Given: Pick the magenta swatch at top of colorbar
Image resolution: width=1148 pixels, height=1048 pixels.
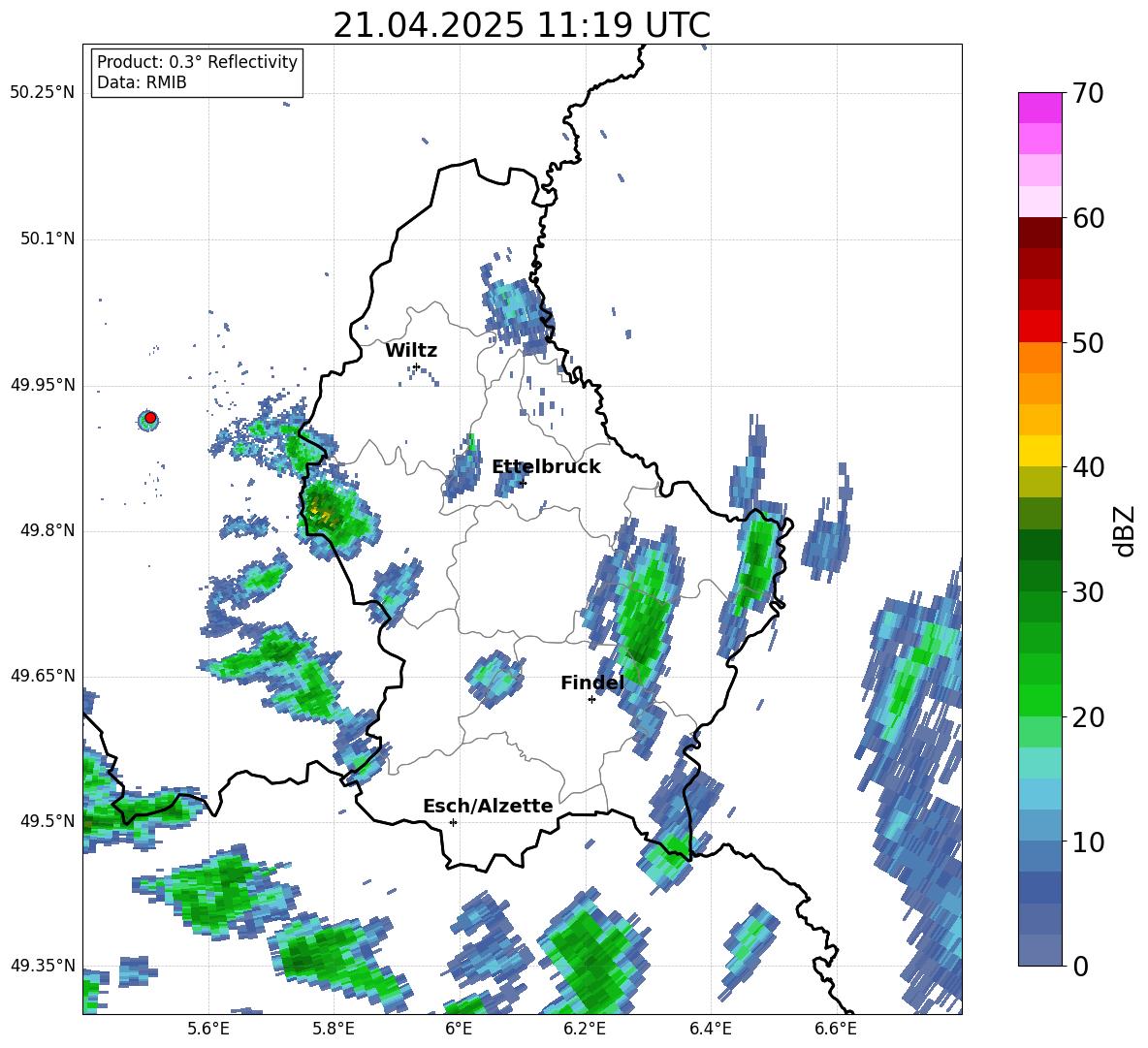Looking at the screenshot, I should tap(1039, 108).
